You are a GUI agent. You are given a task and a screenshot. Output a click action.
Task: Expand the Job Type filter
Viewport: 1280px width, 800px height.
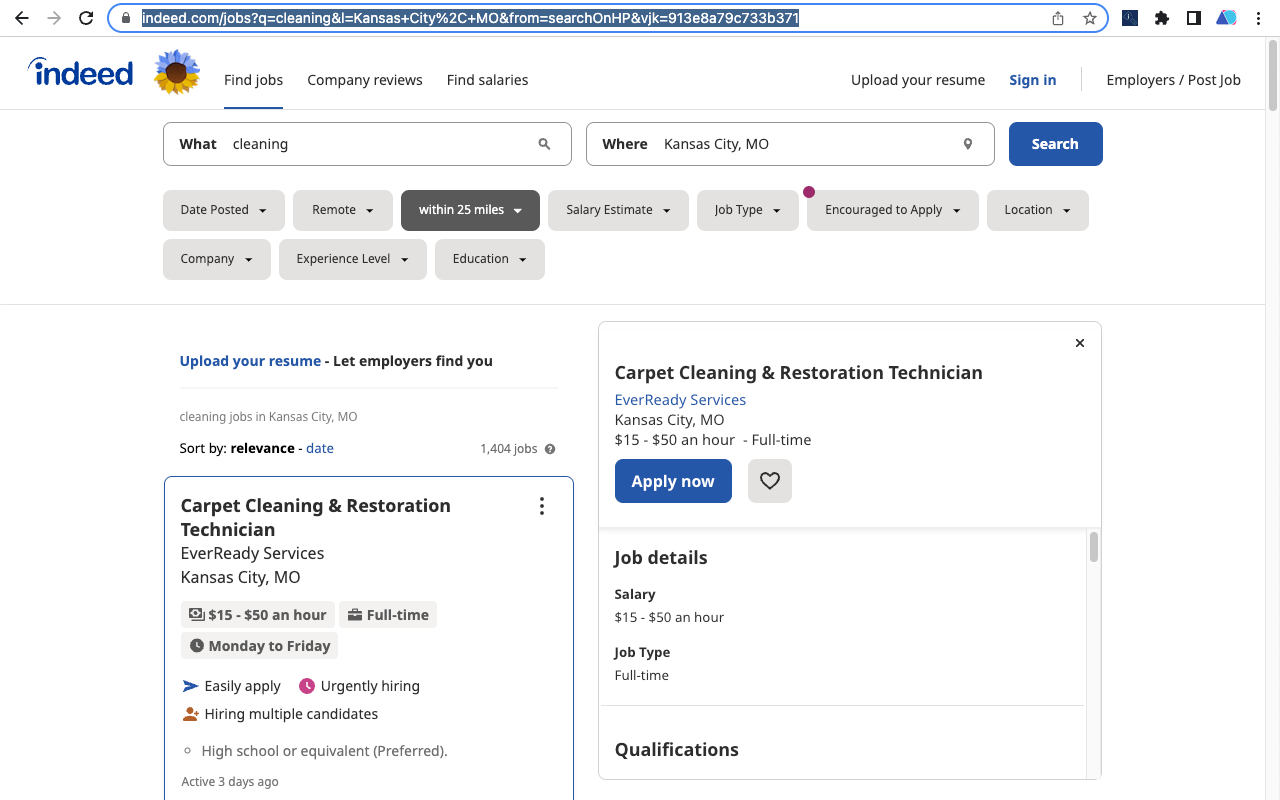(x=747, y=210)
